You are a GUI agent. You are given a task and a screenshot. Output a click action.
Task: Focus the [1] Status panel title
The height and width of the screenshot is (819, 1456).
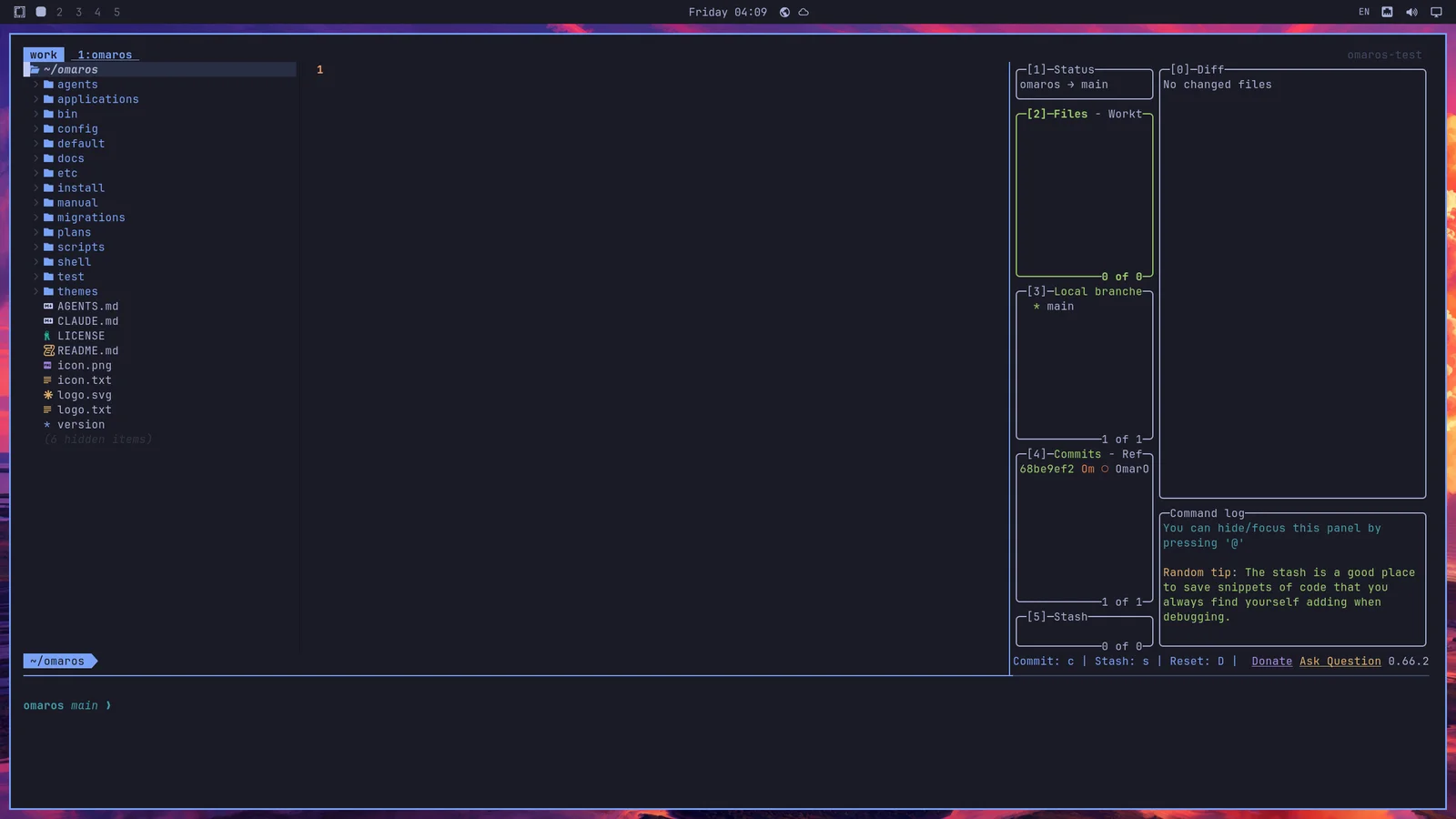1061,69
